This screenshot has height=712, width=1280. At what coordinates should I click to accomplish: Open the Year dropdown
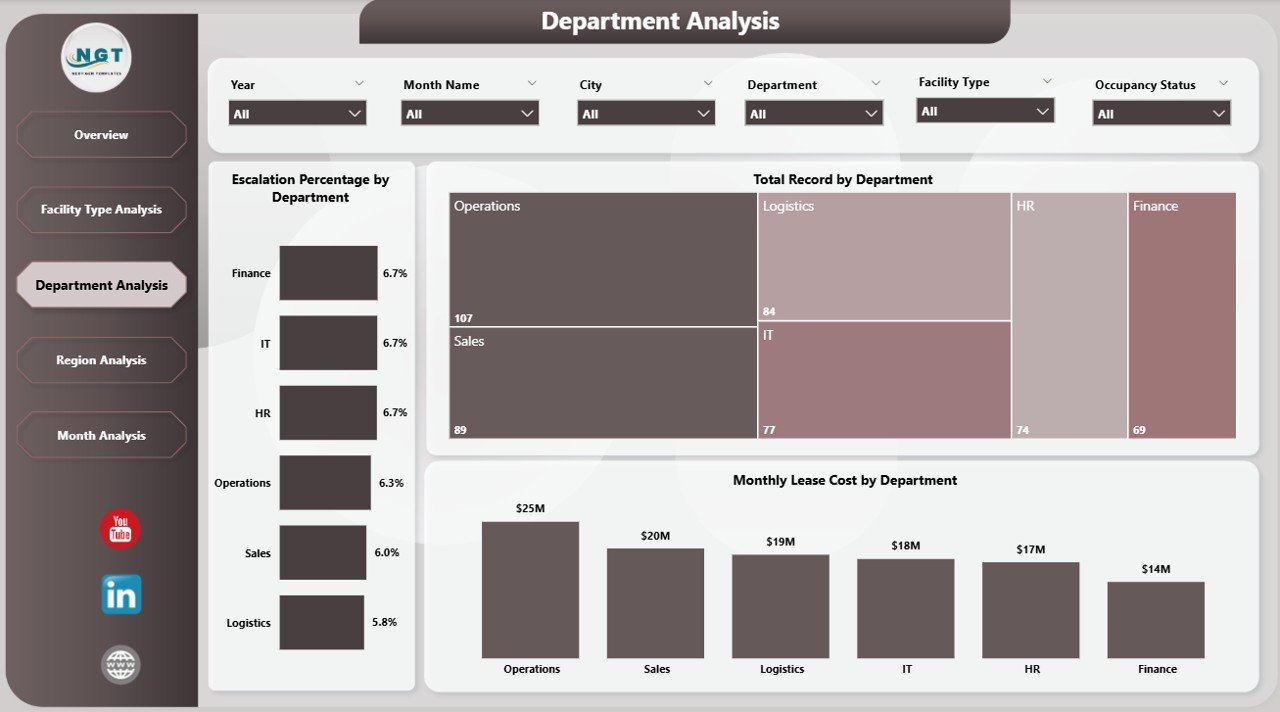click(297, 114)
